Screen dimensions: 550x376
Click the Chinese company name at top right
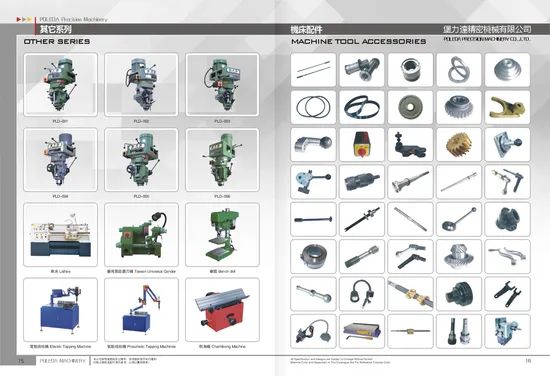coord(487,29)
